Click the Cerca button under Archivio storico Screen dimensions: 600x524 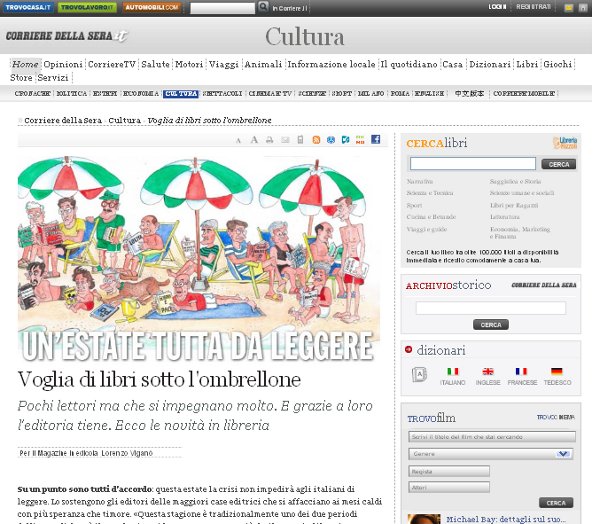pyautogui.click(x=490, y=324)
